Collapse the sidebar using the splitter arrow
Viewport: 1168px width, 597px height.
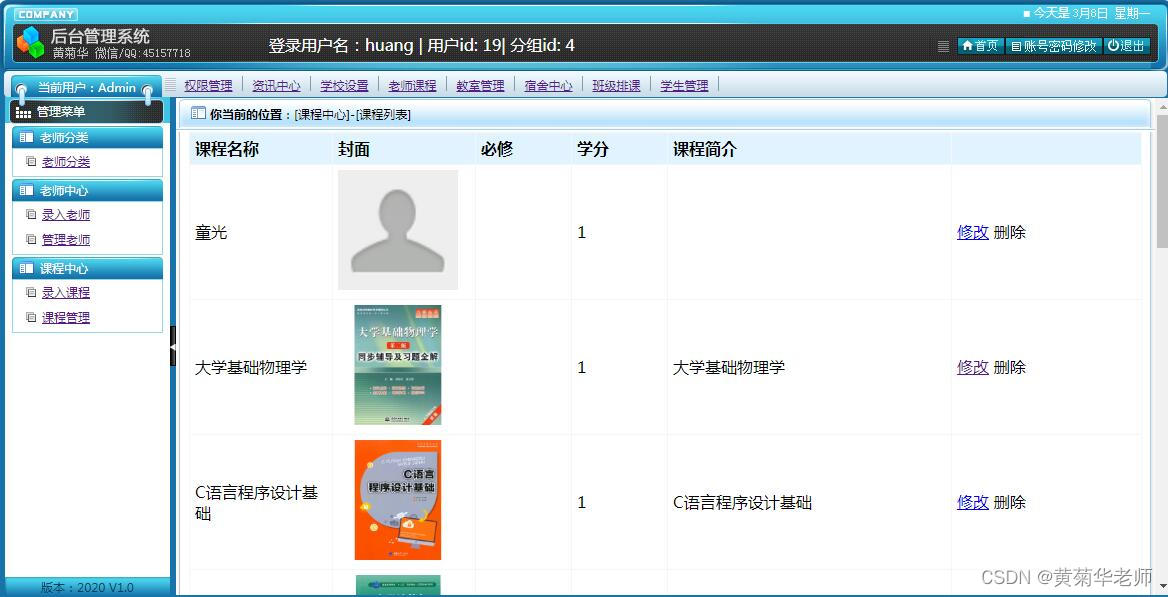tap(173, 347)
